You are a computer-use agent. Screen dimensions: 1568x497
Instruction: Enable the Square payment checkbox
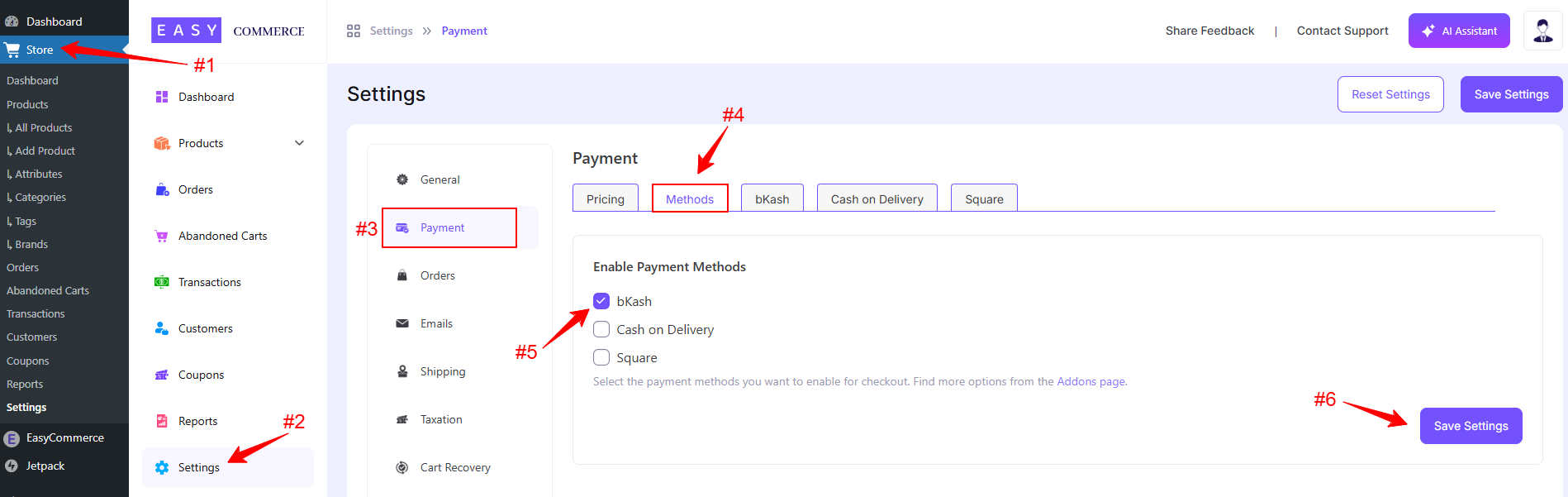click(601, 357)
